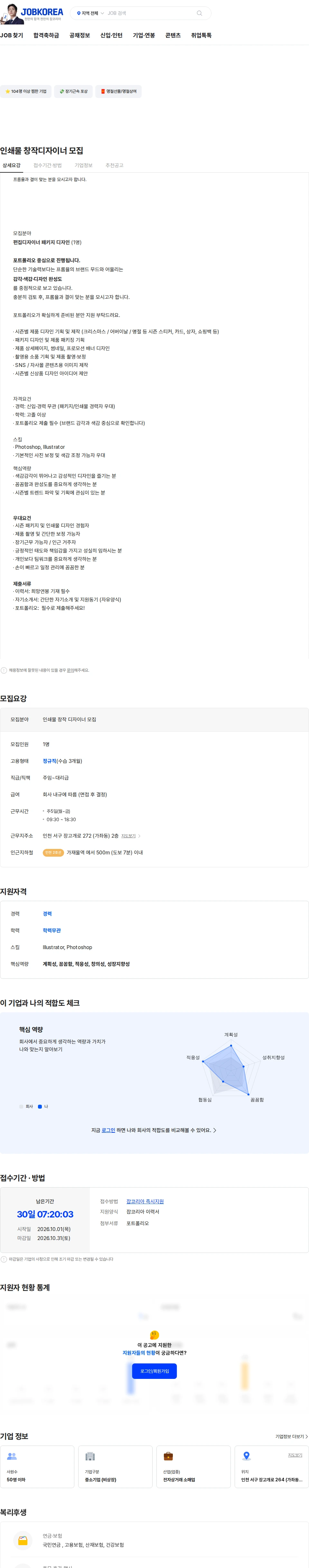Click the 문의 link about wrong info

[x=70, y=670]
